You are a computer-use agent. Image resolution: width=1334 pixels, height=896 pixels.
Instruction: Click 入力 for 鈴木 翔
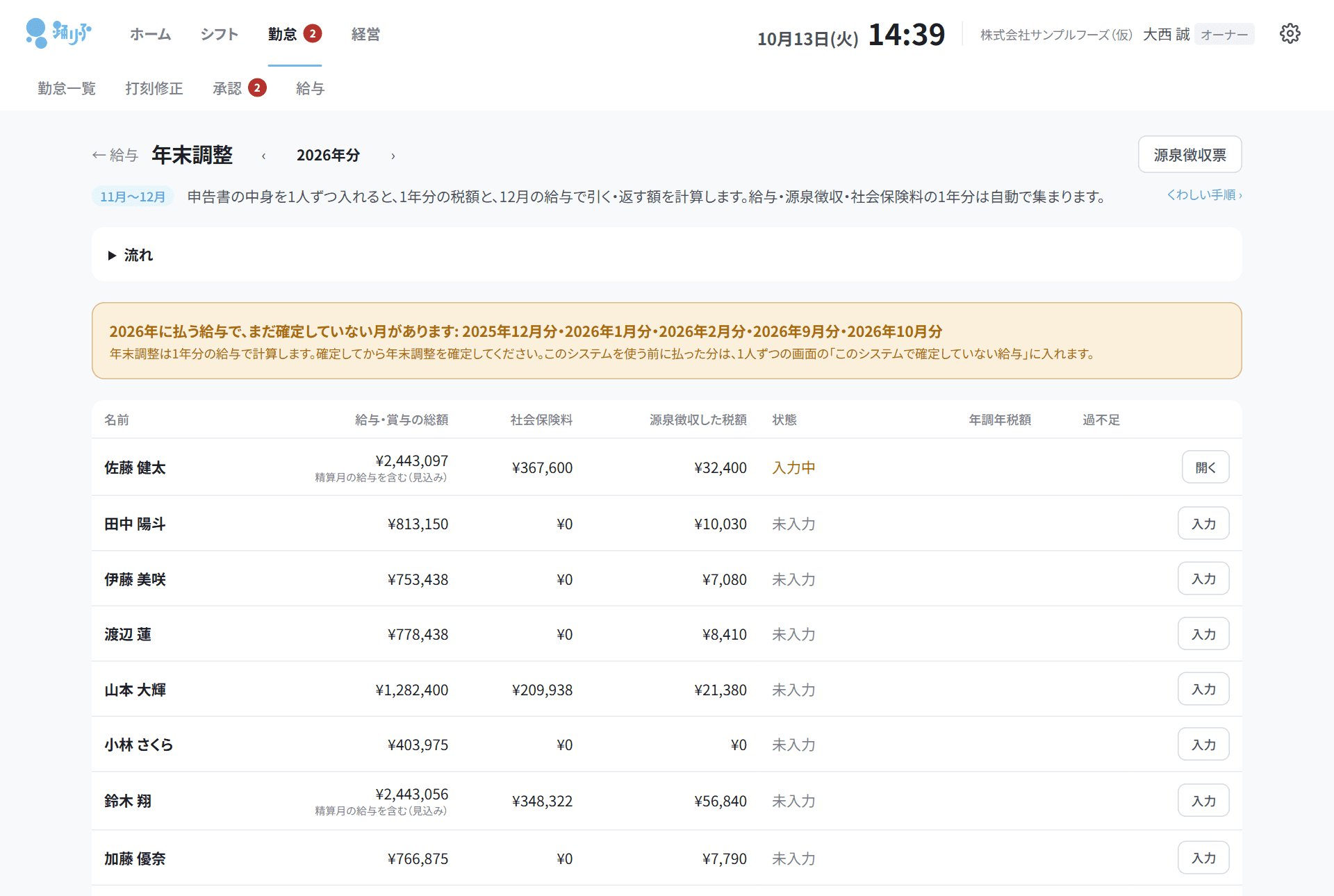(x=1203, y=801)
